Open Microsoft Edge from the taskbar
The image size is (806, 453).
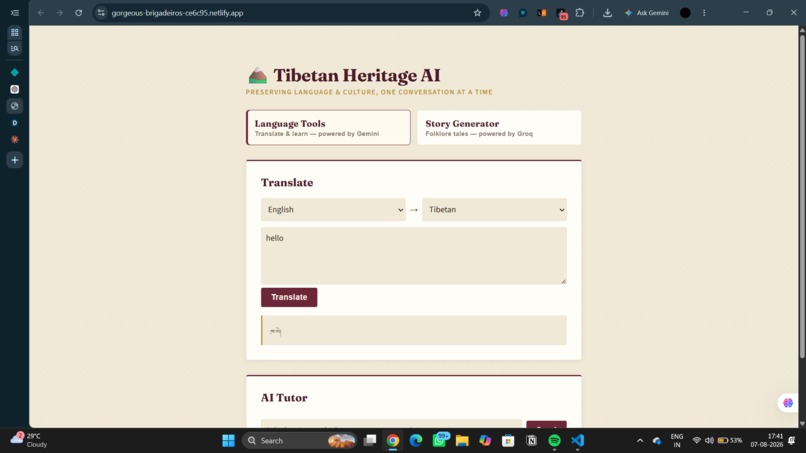point(416,441)
